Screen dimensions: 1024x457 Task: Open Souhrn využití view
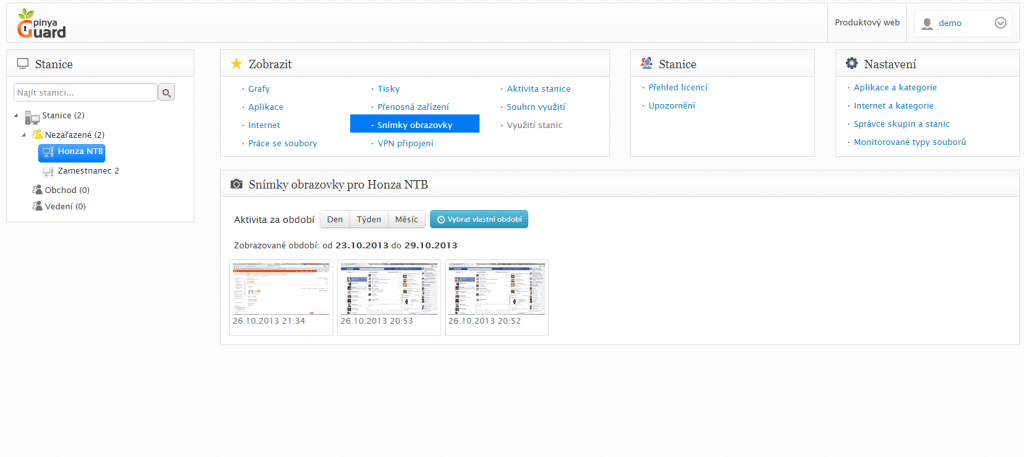point(536,106)
